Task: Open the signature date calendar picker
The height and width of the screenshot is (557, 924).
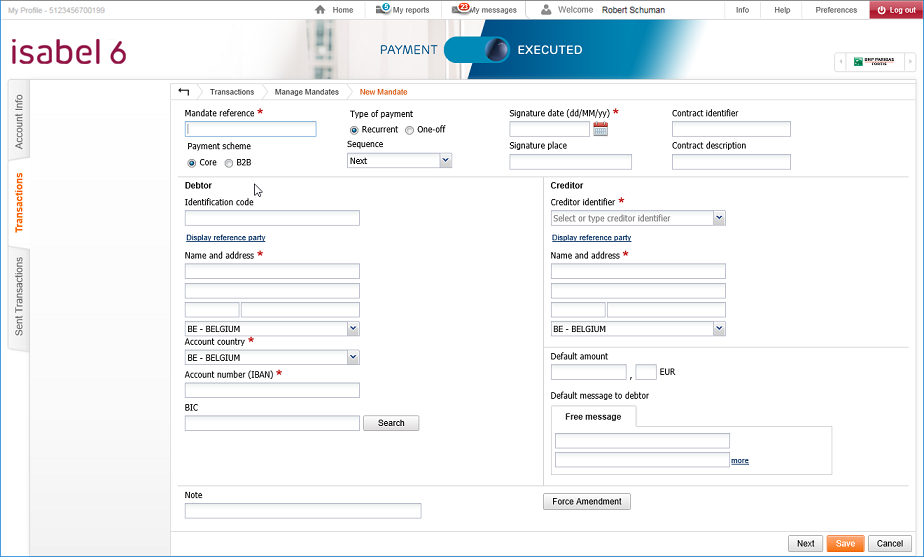Action: (600, 129)
